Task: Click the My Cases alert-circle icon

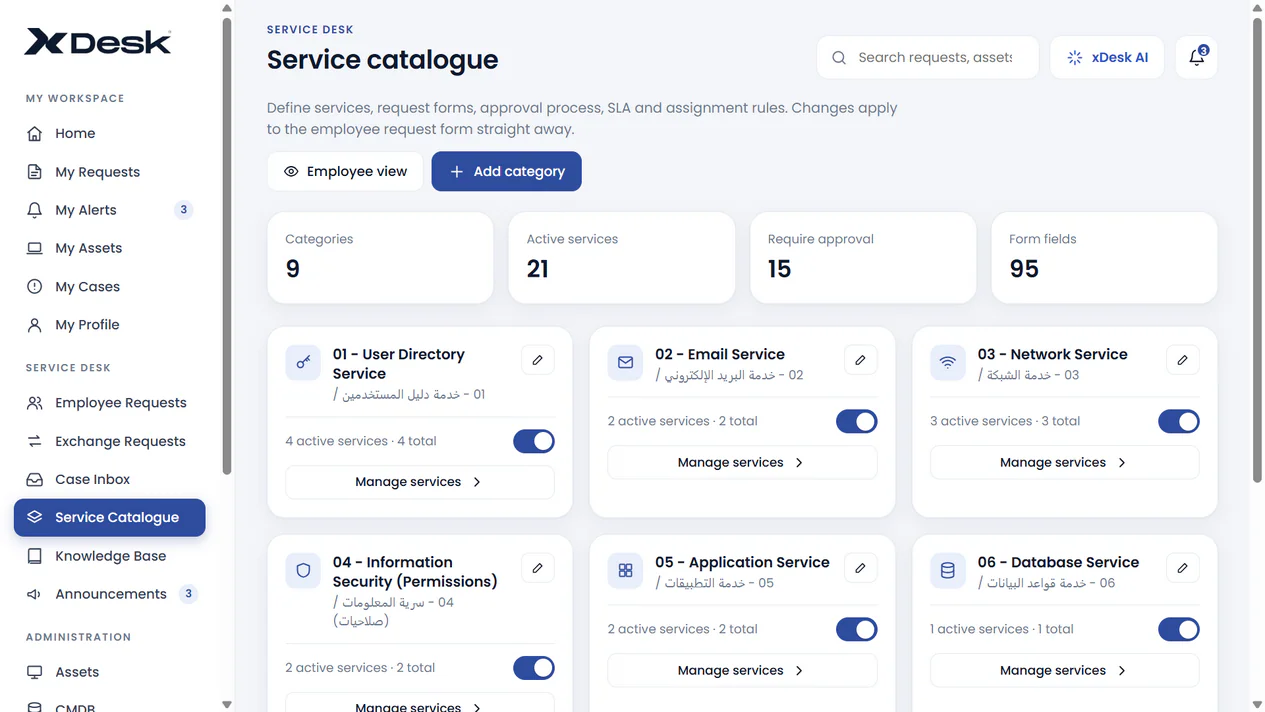Action: pyautogui.click(x=35, y=287)
